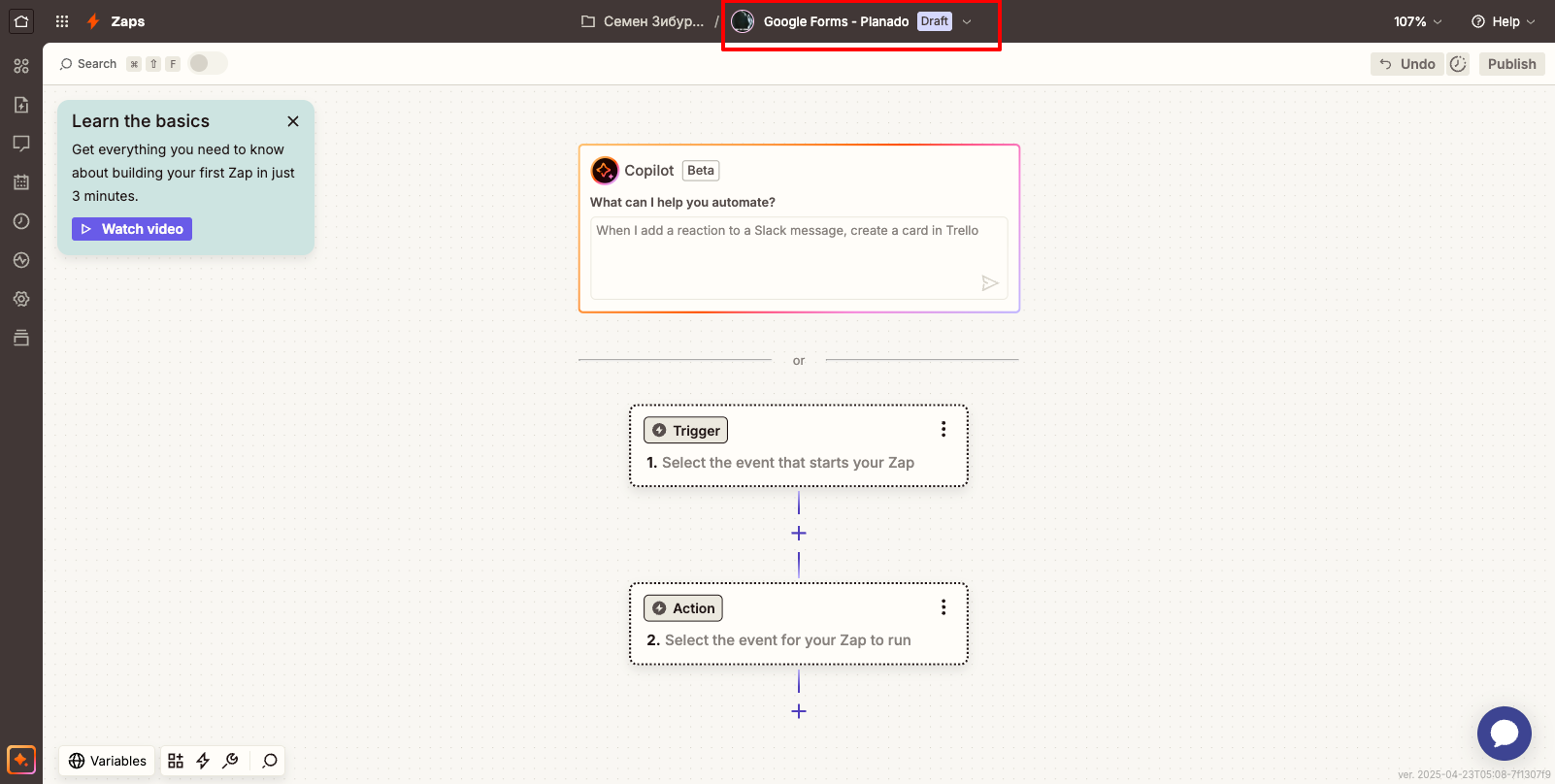Click the Undo button
Screen dimensions: 1555x784
click(1407, 64)
